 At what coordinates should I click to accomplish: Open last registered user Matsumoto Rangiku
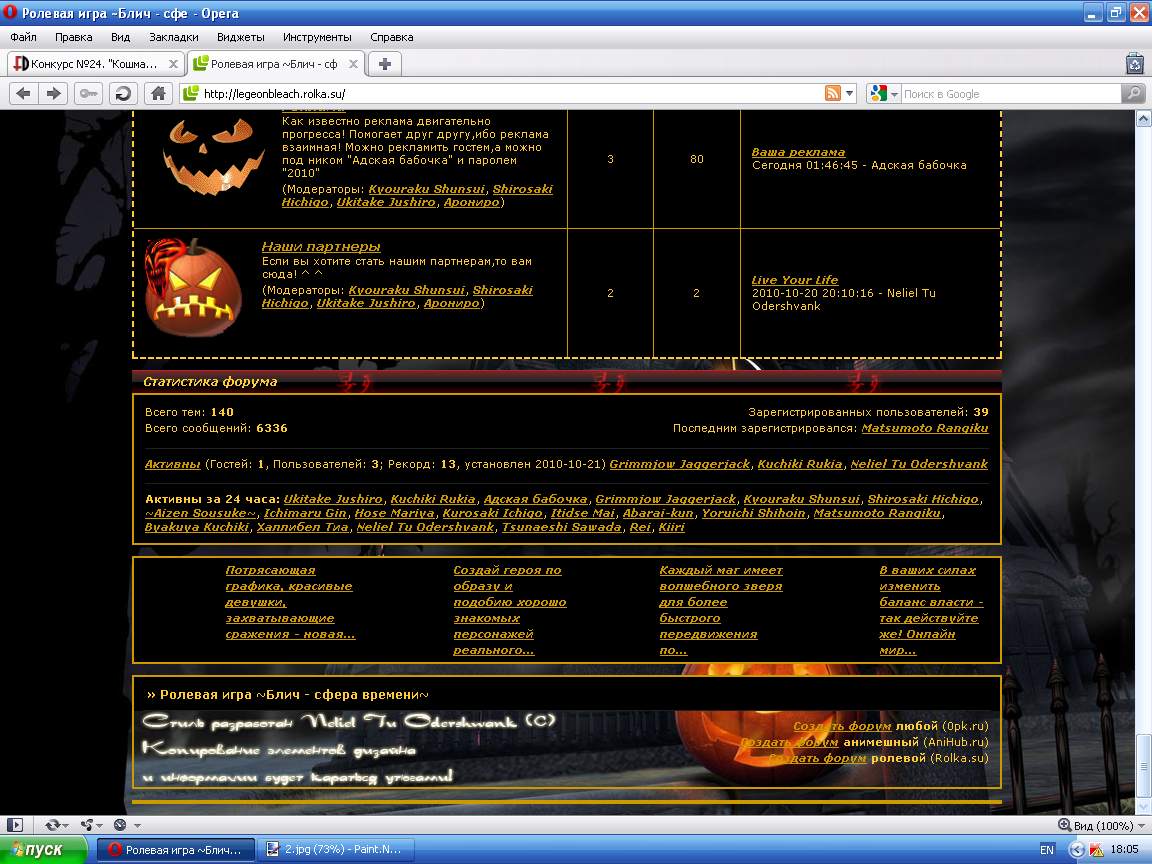(924, 428)
